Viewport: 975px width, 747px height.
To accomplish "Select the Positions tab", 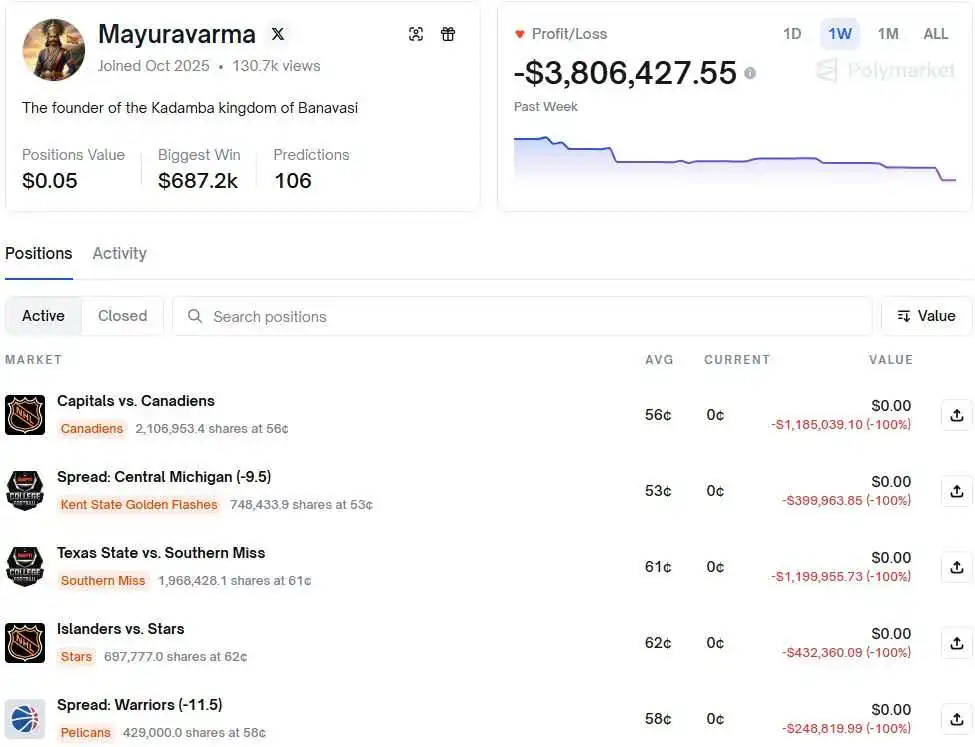I will pyautogui.click(x=38, y=253).
